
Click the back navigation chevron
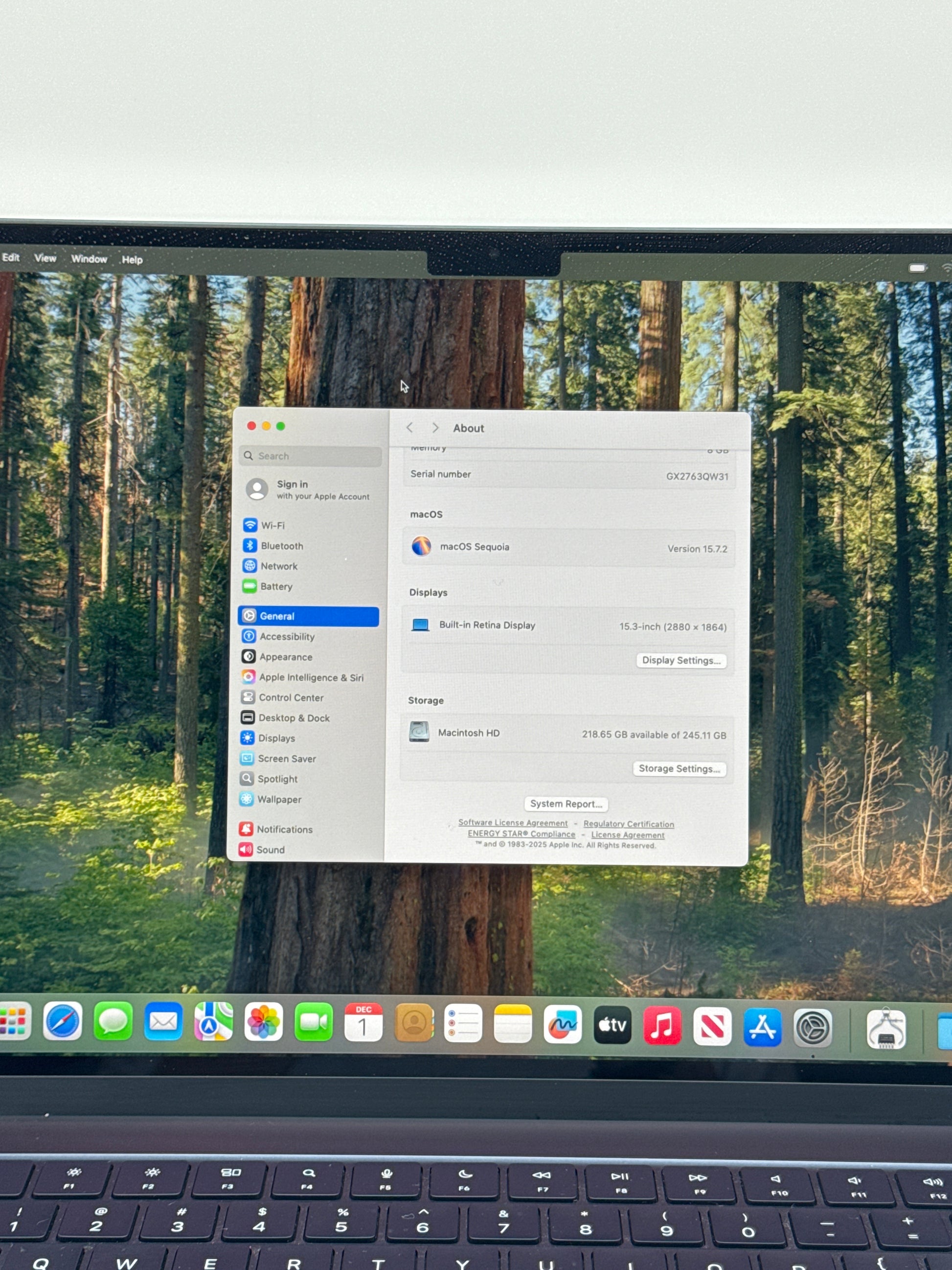pyautogui.click(x=410, y=428)
